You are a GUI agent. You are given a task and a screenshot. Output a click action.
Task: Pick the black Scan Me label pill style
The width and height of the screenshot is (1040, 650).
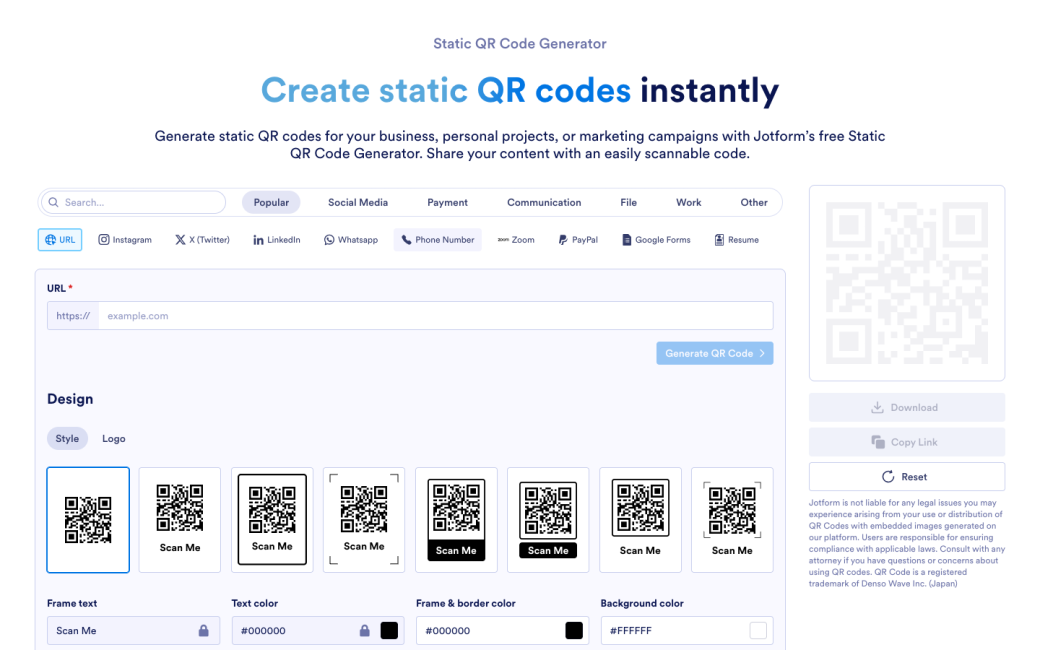click(x=548, y=519)
